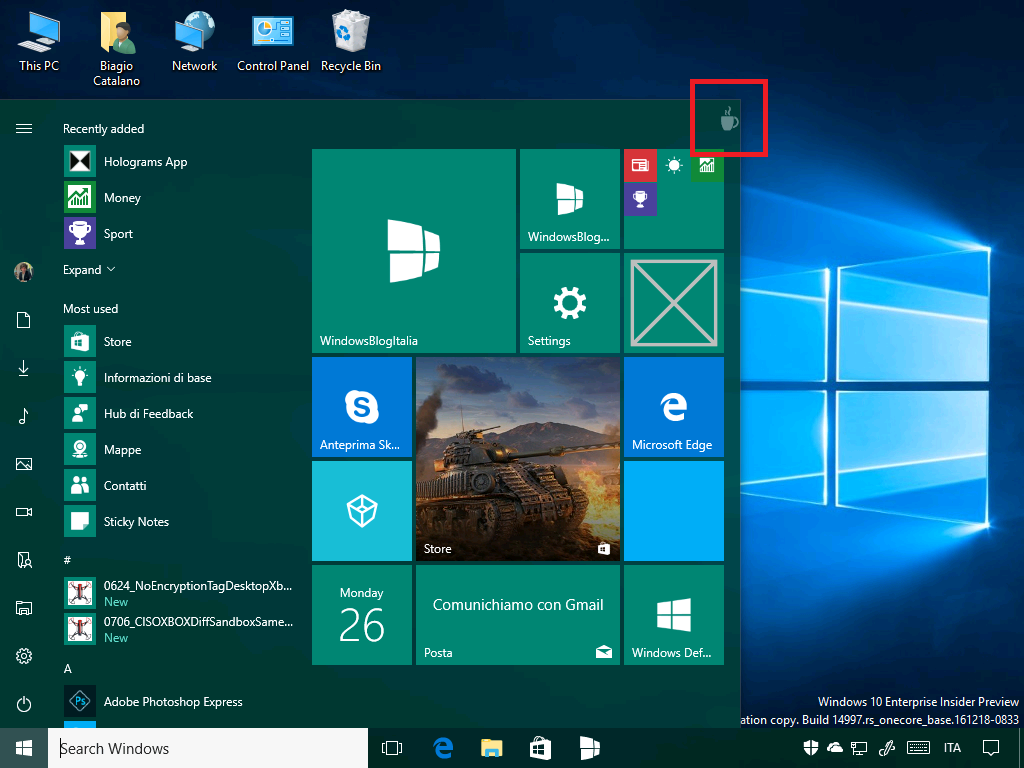Jump to letter A app group header
1024x768 pixels.
pos(67,669)
